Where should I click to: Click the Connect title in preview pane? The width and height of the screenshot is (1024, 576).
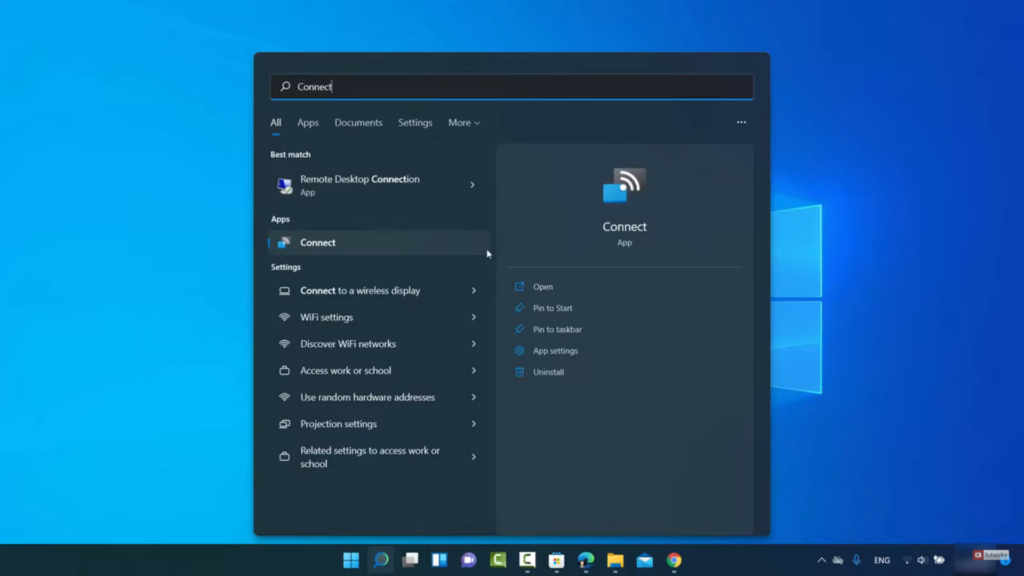[x=624, y=227]
